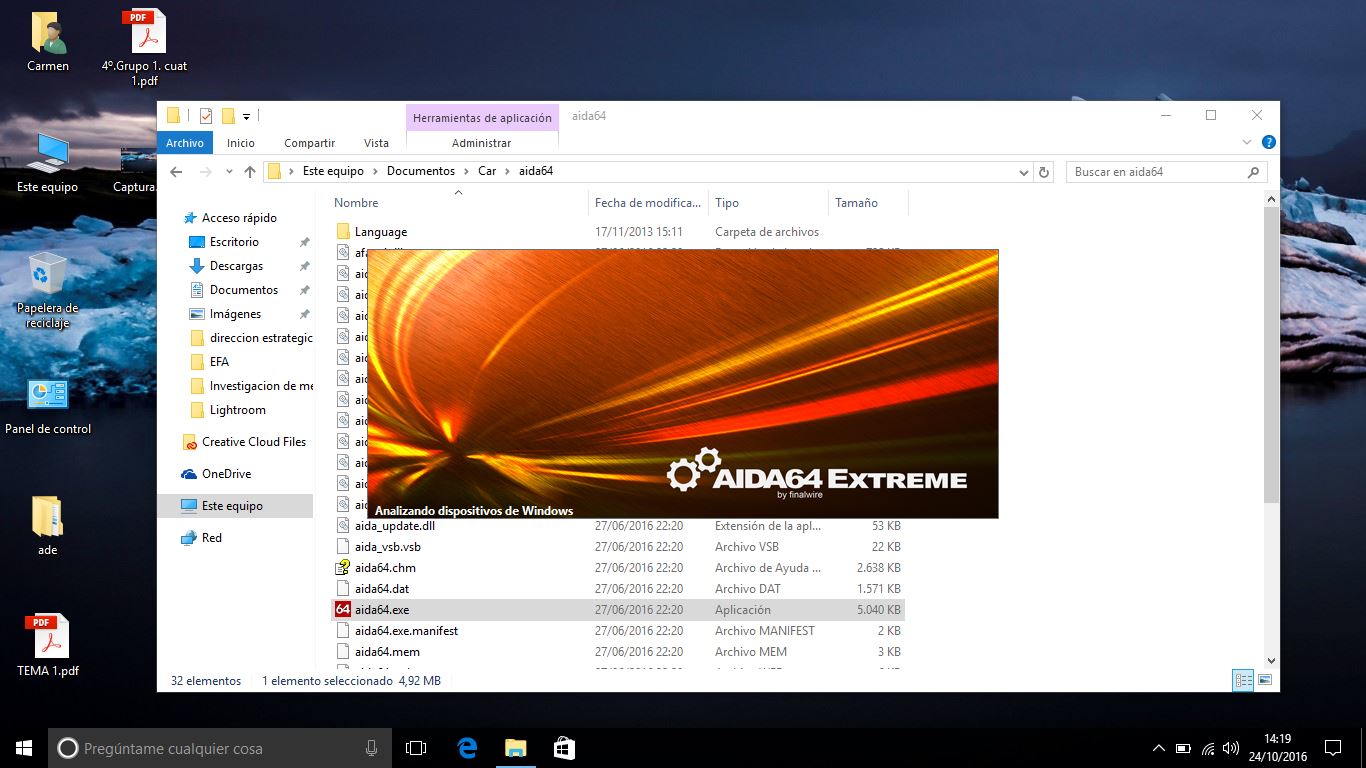This screenshot has width=1366, height=768.
Task: Click Documentos in the address breadcrumb
Action: pos(420,171)
